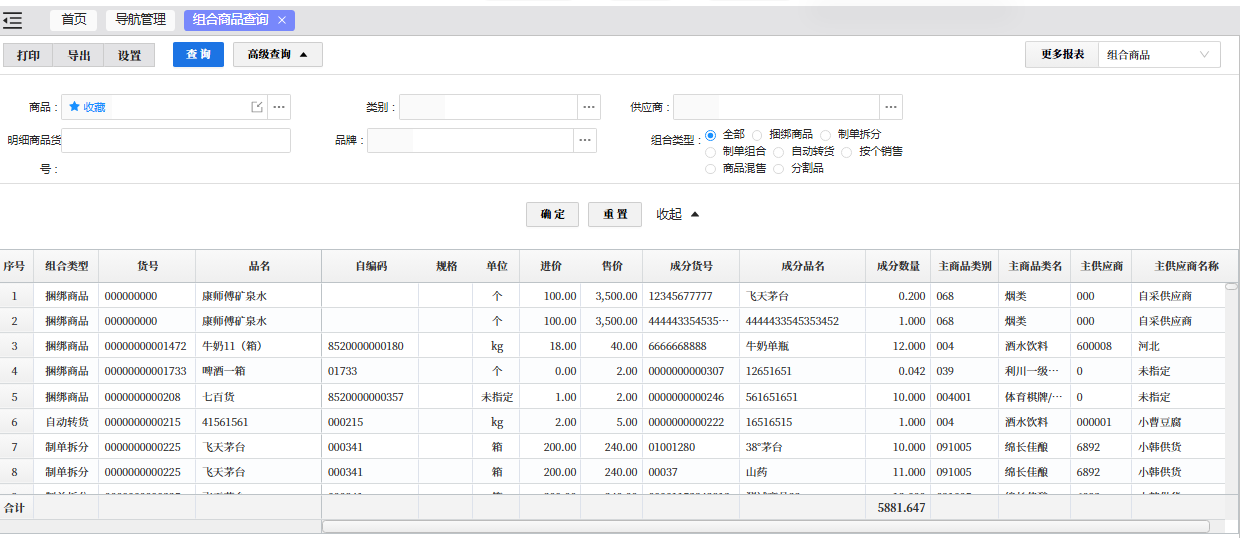Click the 38°茅台 component cell
This screenshot has width=1240, height=538.
coord(803,447)
